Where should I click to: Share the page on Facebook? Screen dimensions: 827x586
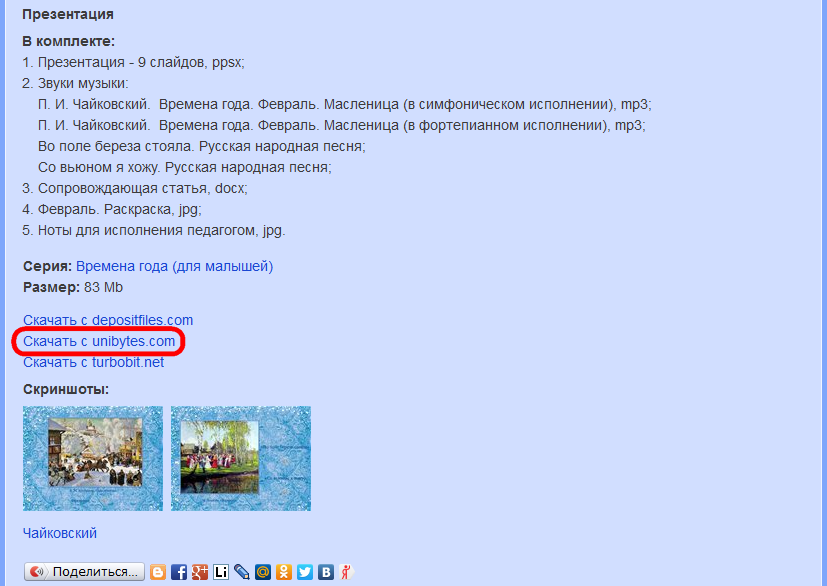(x=179, y=572)
